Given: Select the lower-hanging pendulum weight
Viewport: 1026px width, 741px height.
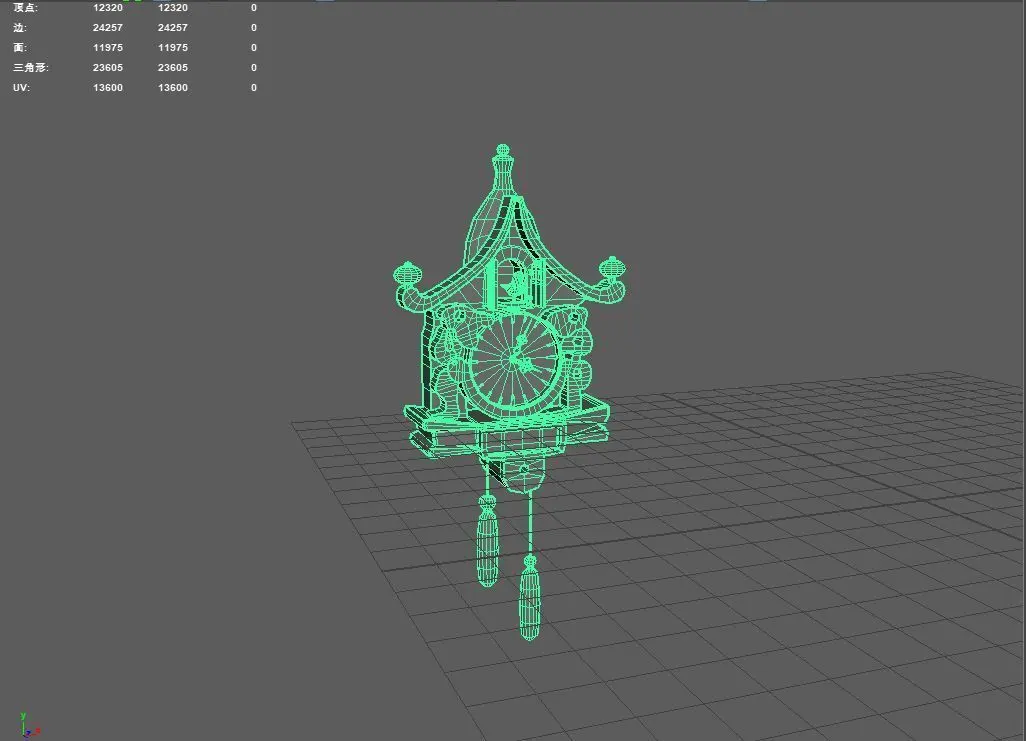Looking at the screenshot, I should [530, 598].
